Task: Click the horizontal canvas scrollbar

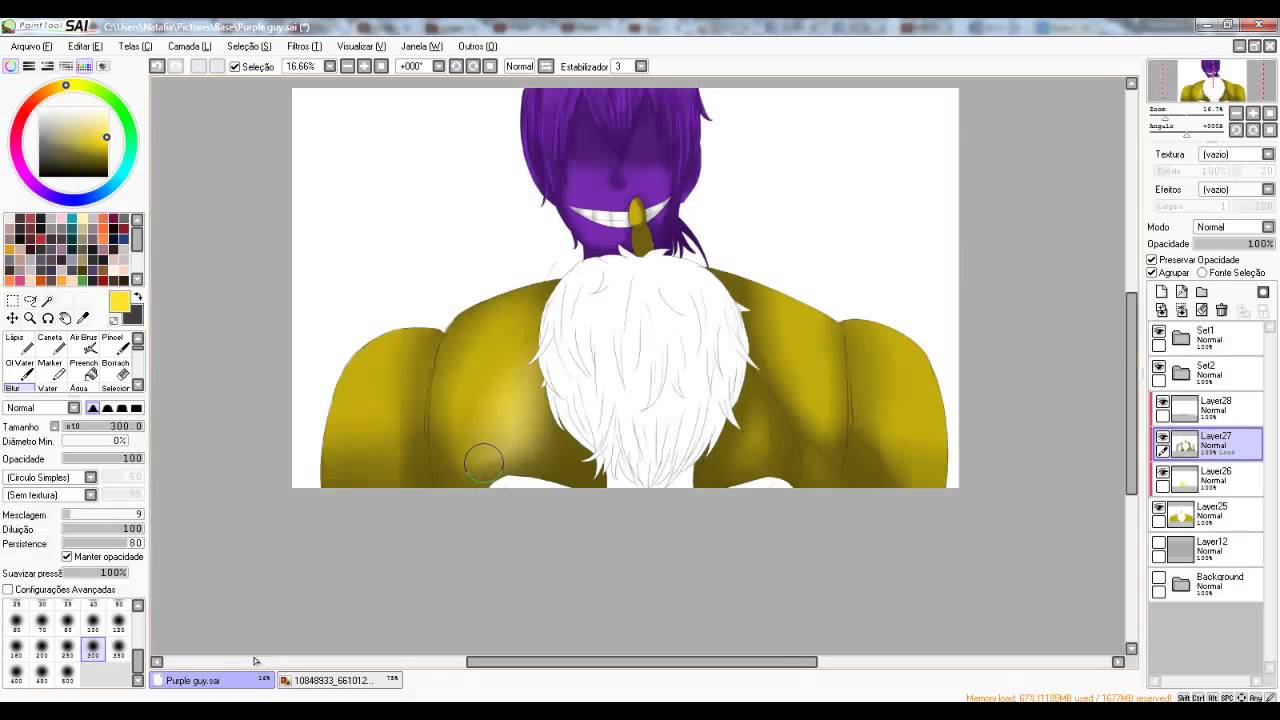Action: coord(641,662)
